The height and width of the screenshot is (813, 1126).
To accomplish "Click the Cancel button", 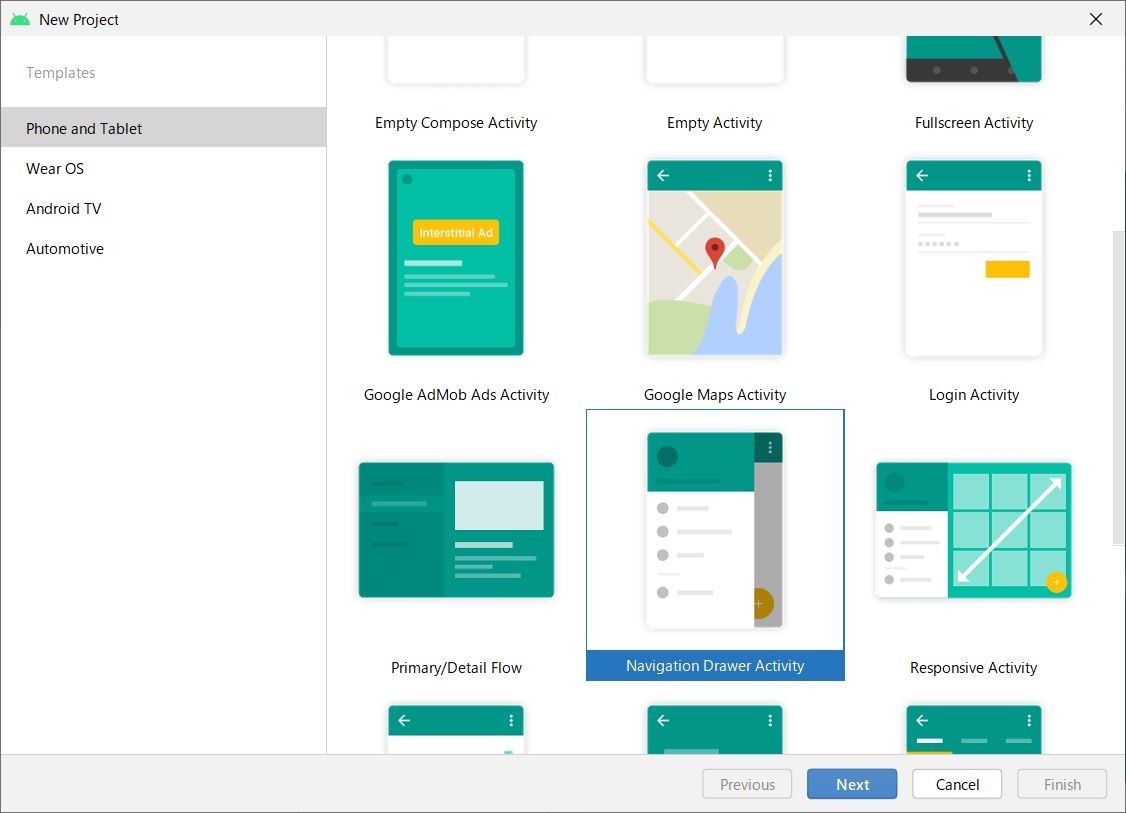I will tap(957, 784).
